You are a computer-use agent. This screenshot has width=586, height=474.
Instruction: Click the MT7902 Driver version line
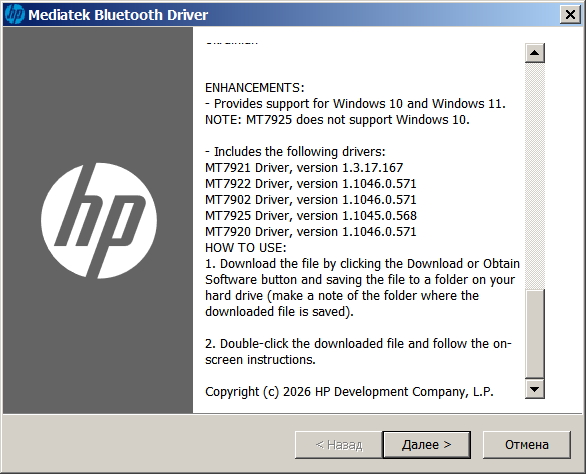tap(311, 200)
